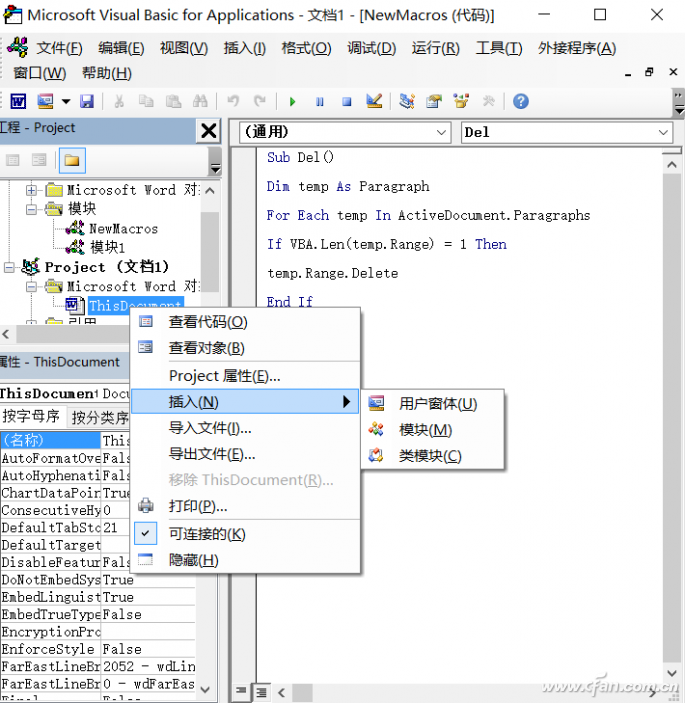Click the Reset (stop) toolbar icon
685x703 pixels.
point(346,101)
